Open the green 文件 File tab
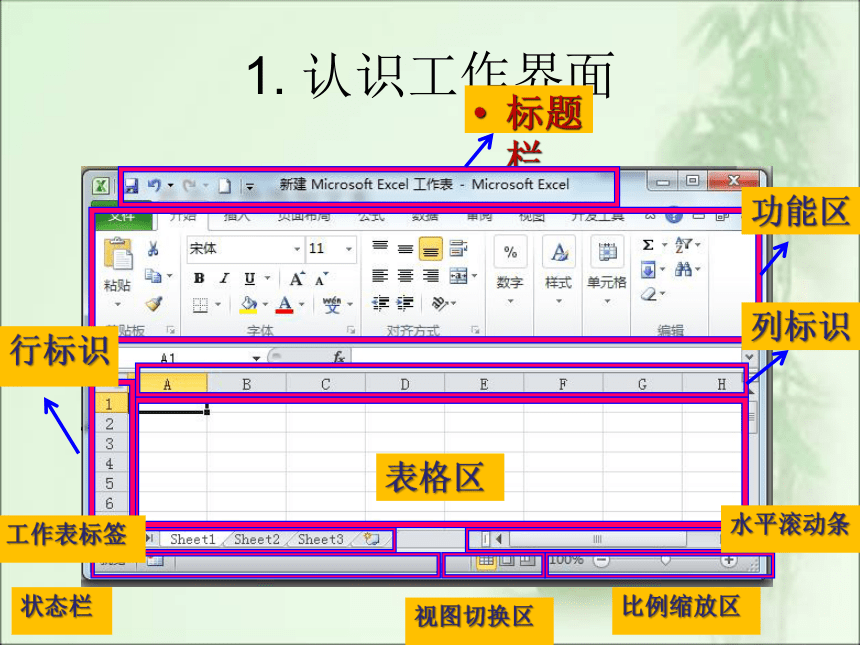Image resolution: width=860 pixels, height=645 pixels. click(x=123, y=219)
